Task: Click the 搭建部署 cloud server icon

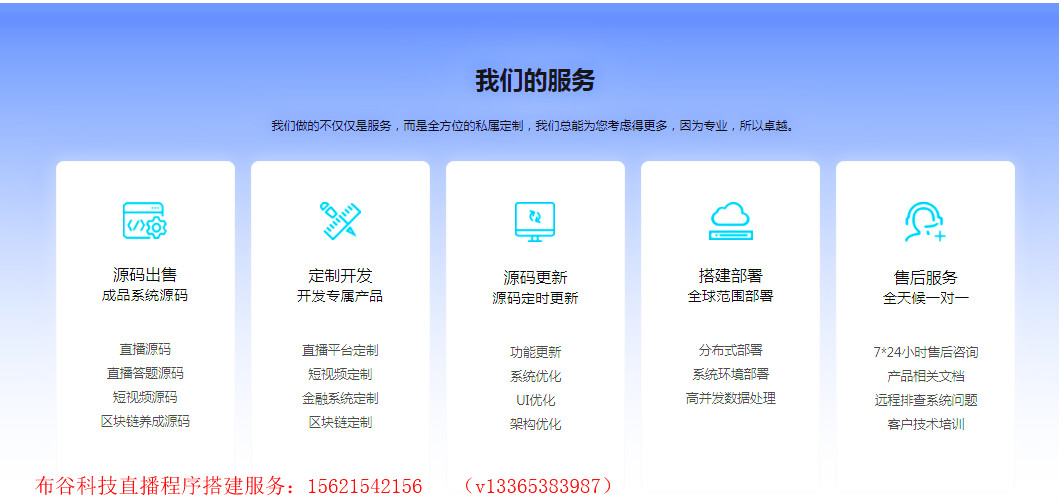Action: [730, 220]
